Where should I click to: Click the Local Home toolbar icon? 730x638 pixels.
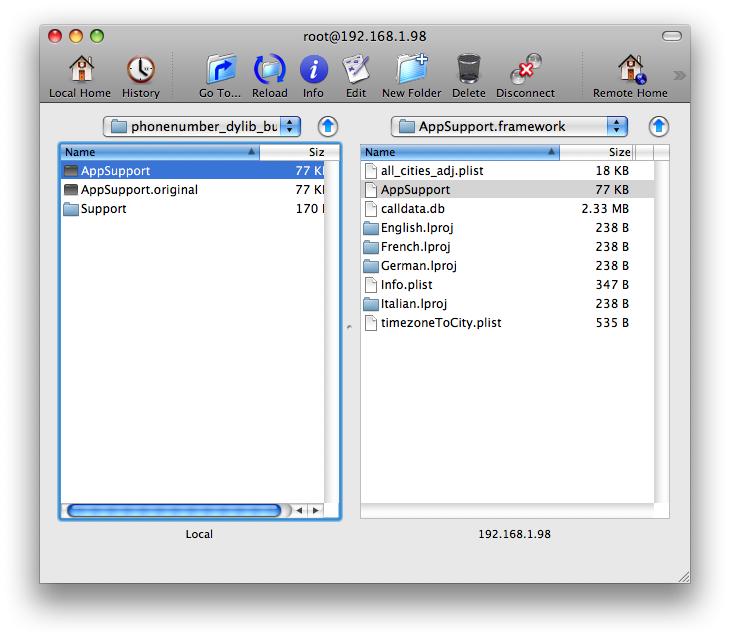pos(80,70)
